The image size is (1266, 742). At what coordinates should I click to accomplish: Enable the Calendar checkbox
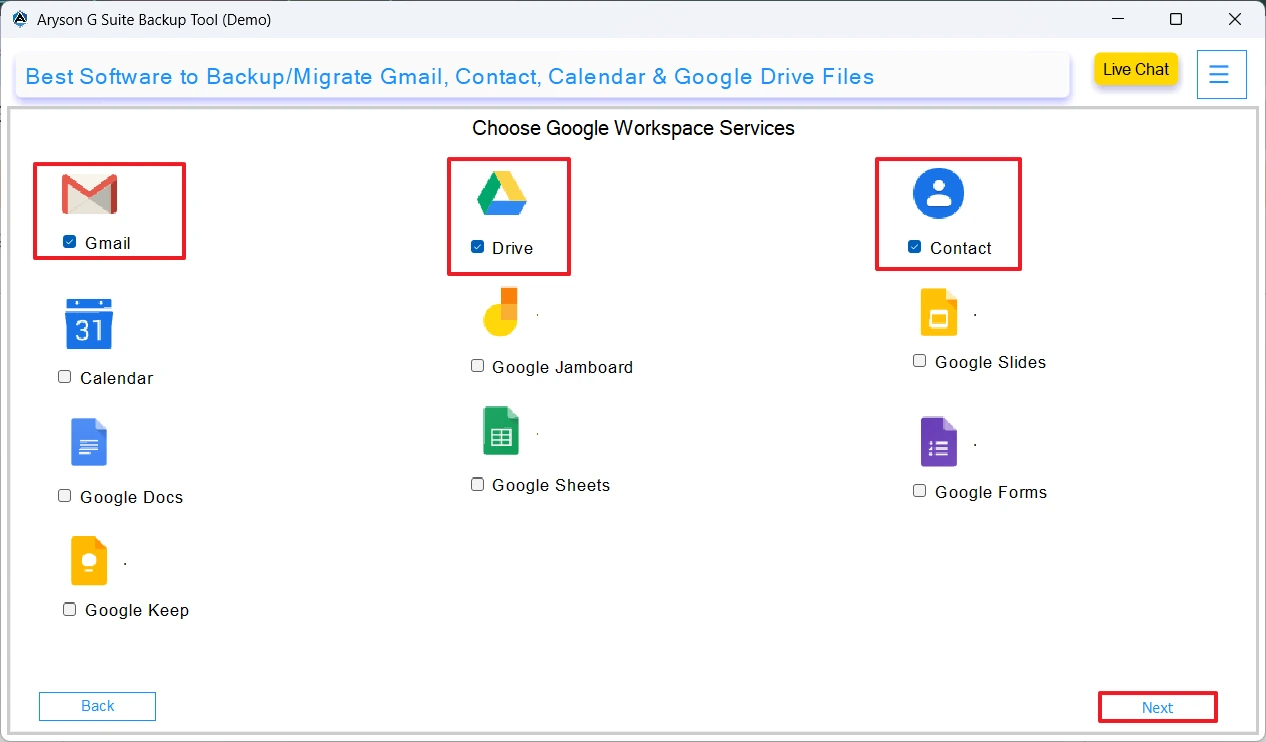point(64,377)
